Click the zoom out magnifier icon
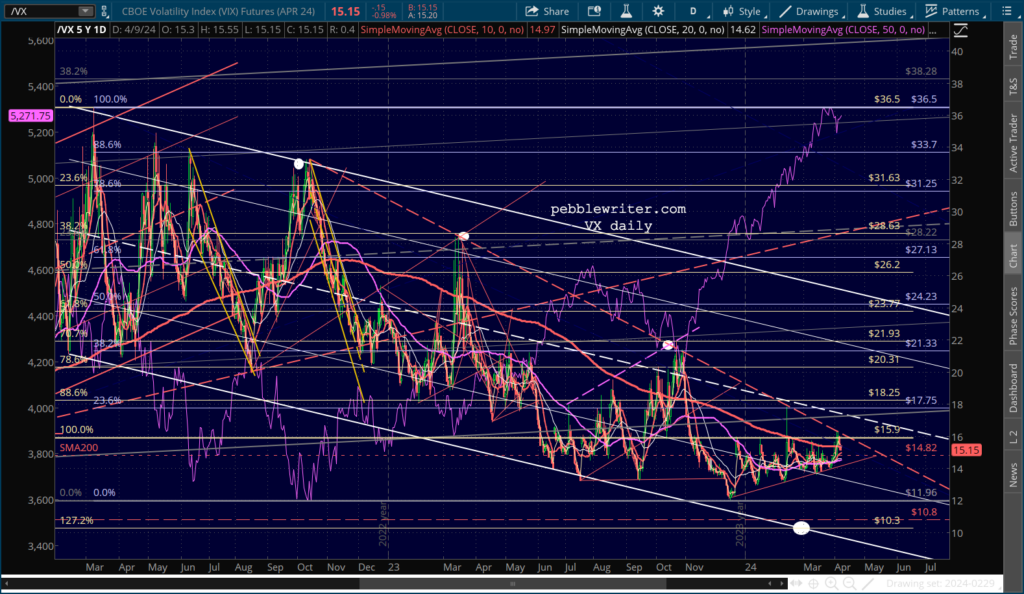 pos(849,584)
